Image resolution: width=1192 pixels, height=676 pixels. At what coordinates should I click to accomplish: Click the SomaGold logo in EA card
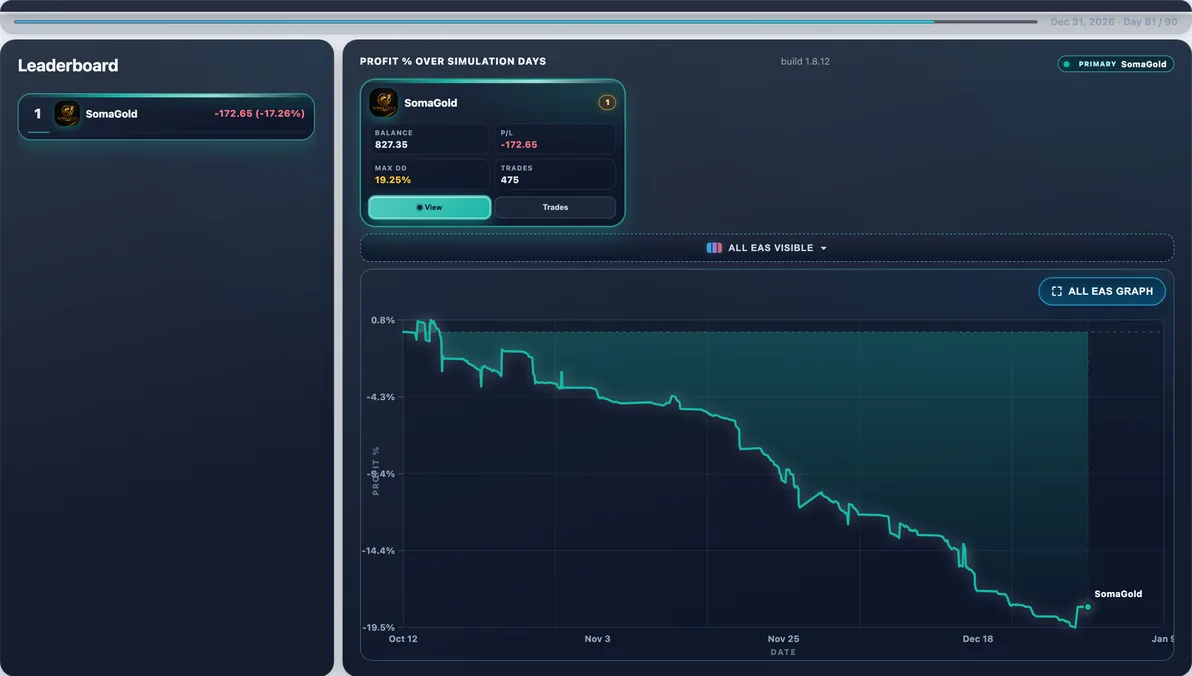pos(383,103)
